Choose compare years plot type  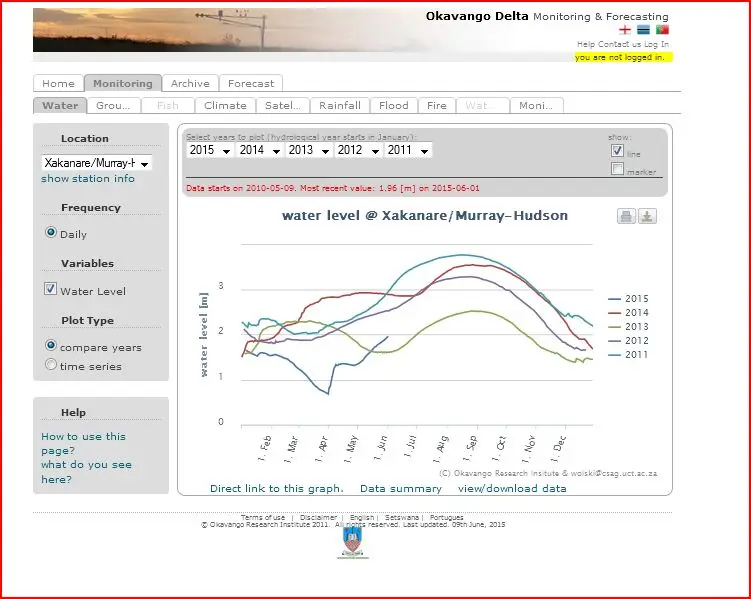click(x=51, y=345)
